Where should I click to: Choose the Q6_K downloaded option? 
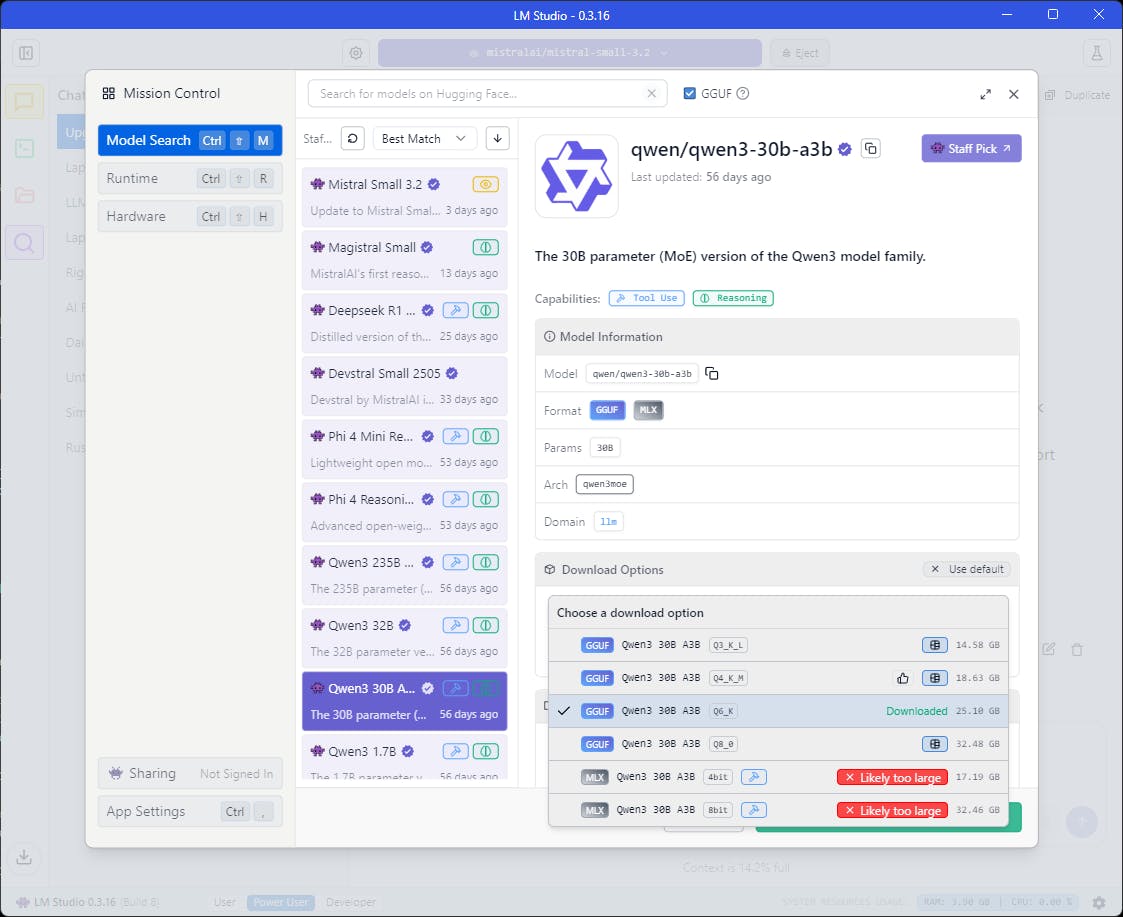click(x=778, y=711)
